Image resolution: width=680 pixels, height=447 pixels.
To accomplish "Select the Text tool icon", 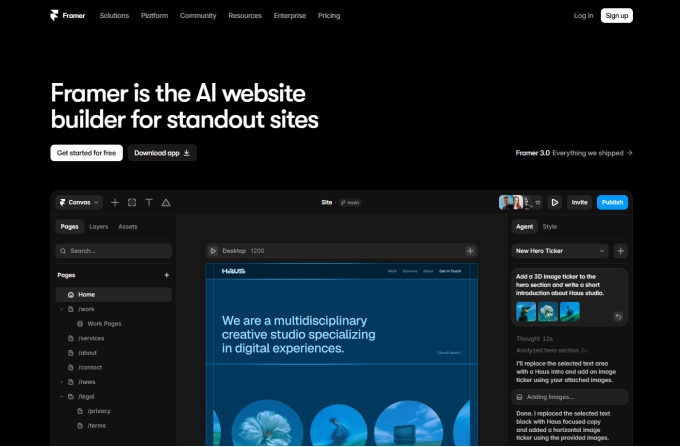I will coord(149,202).
